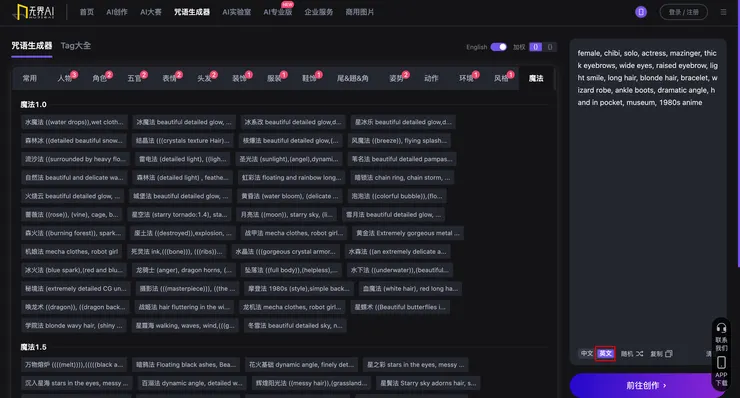The width and height of the screenshot is (740, 398).
Task: Add the 龙骑士 dragon horns preset
Action: [184, 270]
